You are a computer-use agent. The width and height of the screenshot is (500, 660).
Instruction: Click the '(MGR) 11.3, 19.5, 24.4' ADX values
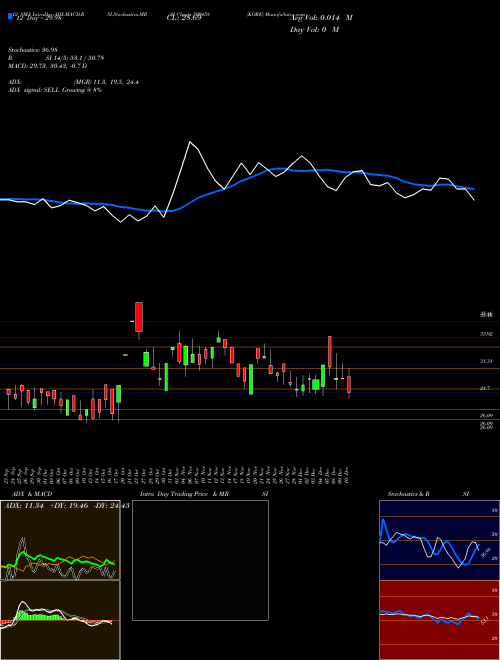pos(106,82)
